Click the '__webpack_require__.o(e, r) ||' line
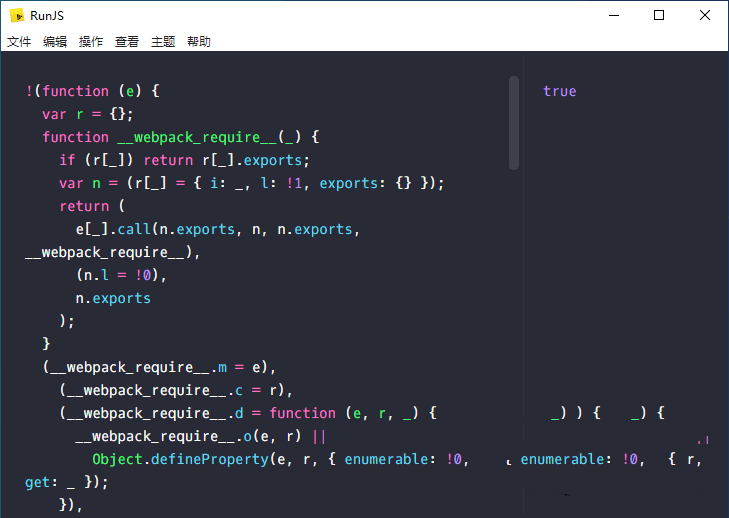 coord(200,436)
